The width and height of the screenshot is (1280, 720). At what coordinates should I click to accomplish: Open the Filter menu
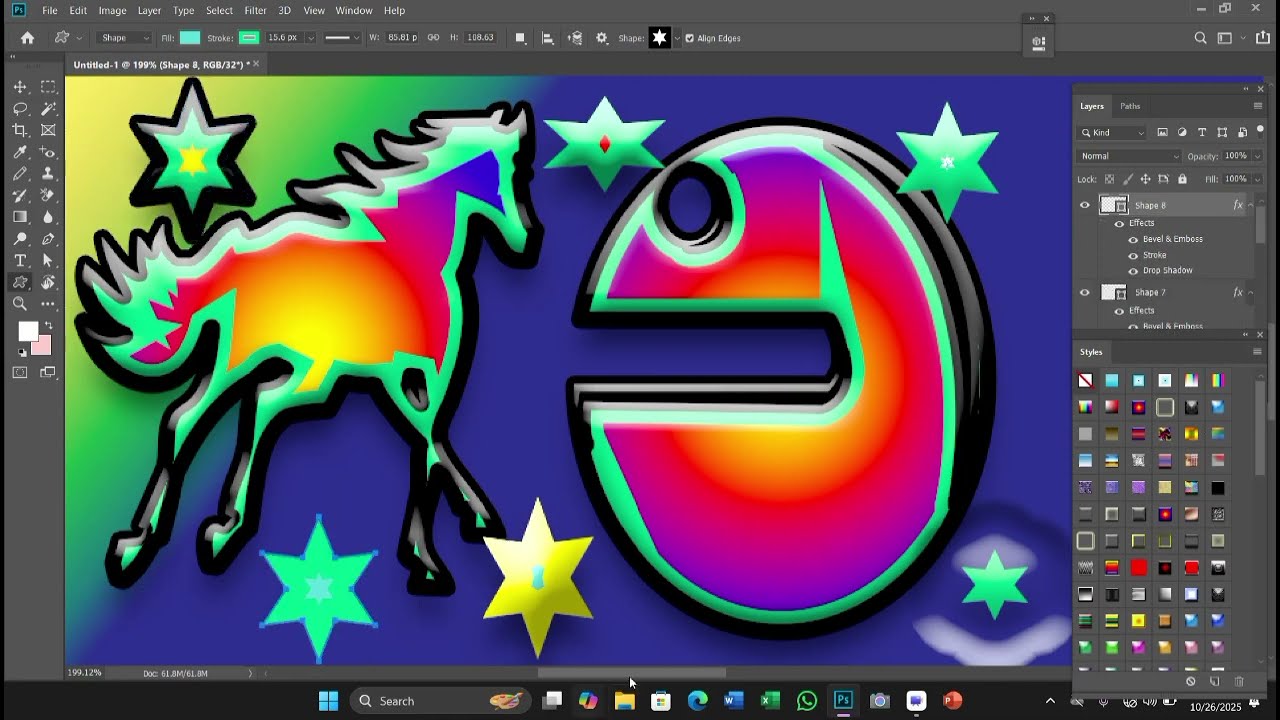(255, 10)
